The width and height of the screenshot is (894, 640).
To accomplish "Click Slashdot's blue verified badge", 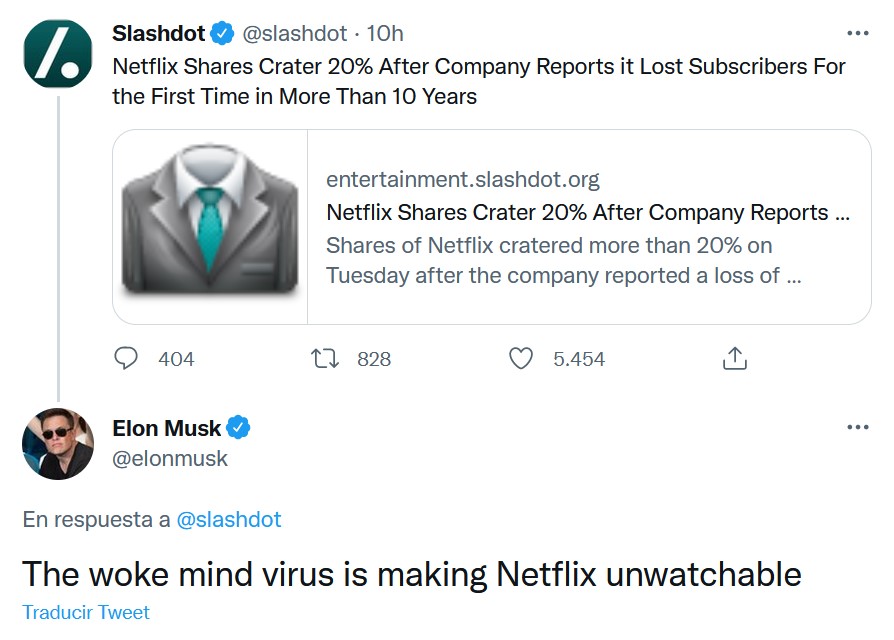I will [x=222, y=33].
